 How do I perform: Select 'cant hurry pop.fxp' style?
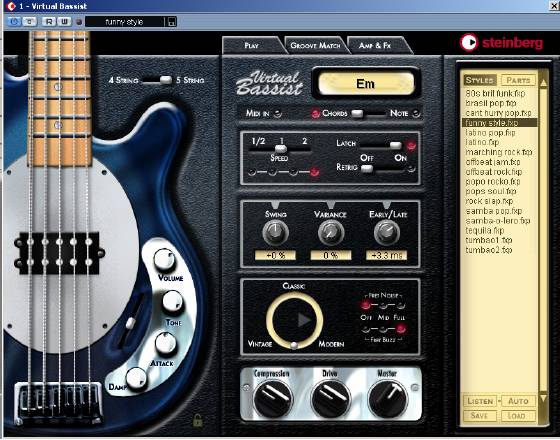pyautogui.click(x=498, y=113)
